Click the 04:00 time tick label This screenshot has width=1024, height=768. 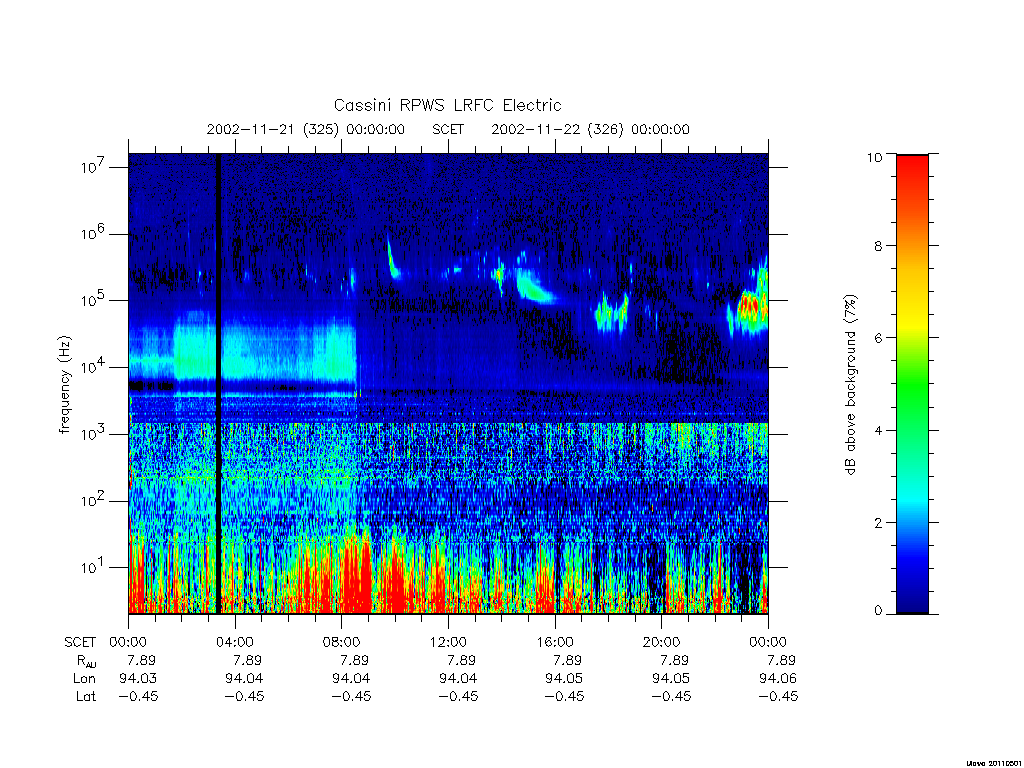234,642
